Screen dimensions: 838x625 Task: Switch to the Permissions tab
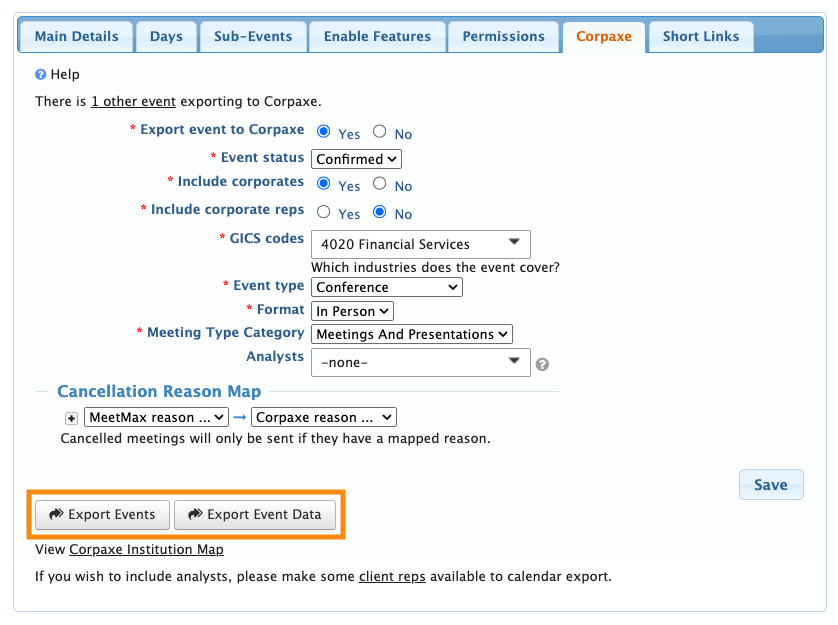(503, 36)
